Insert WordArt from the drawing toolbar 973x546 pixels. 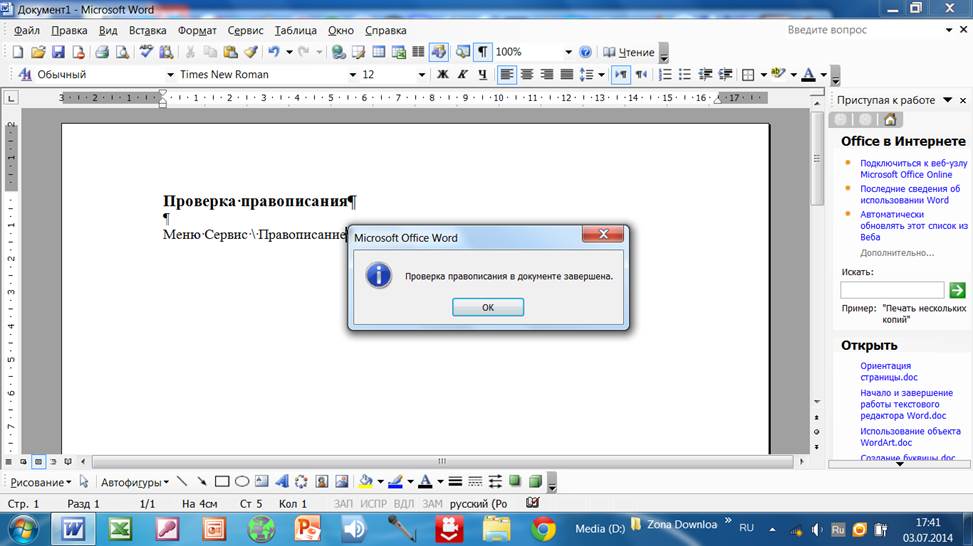tap(282, 481)
